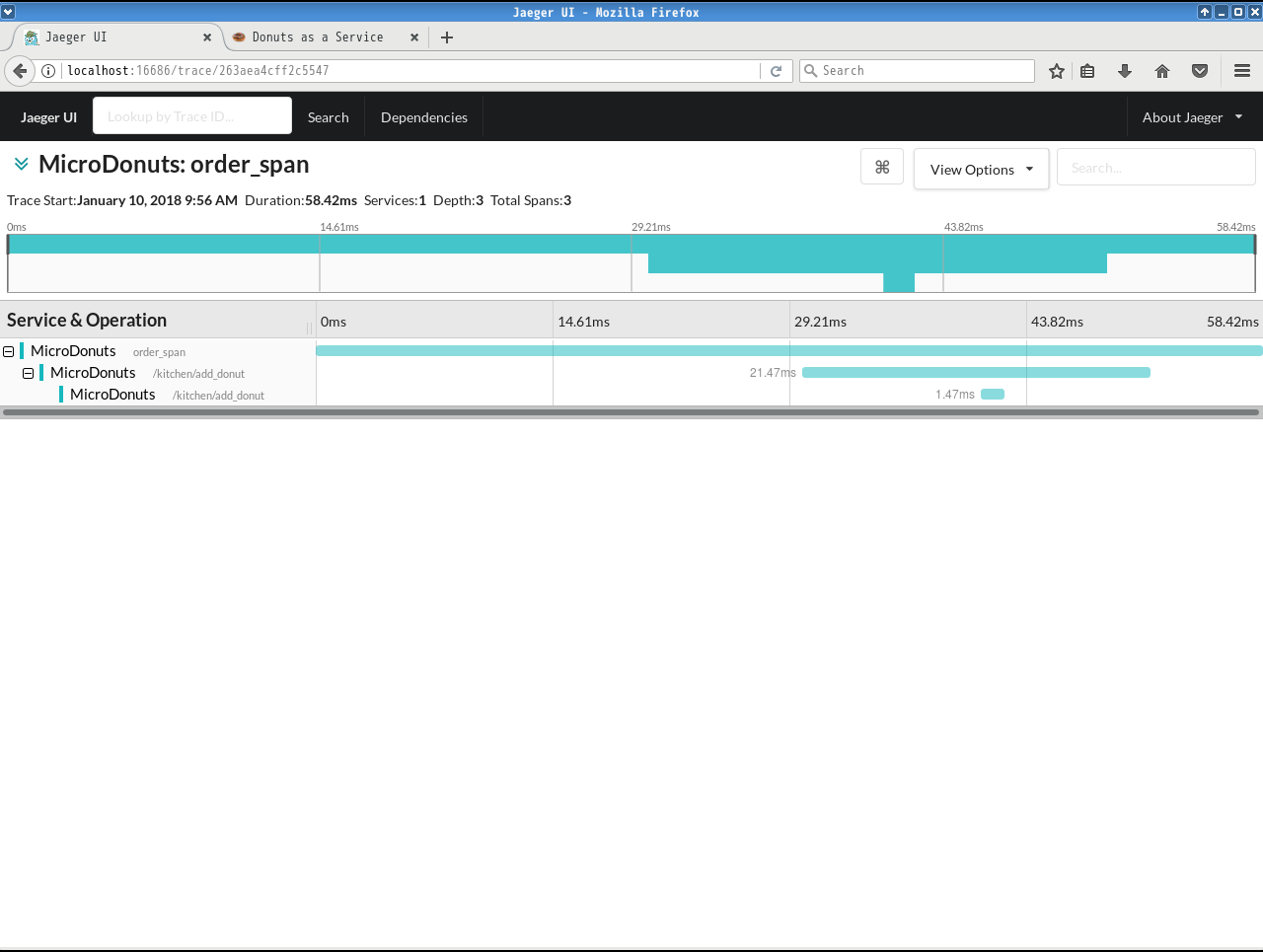Image resolution: width=1263 pixels, height=952 pixels.
Task: Open the Firefox hamburger menu
Action: [x=1242, y=71]
